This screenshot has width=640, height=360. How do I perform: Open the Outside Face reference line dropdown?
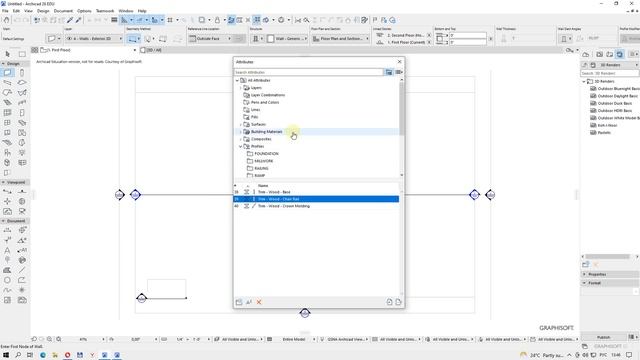(x=210, y=38)
